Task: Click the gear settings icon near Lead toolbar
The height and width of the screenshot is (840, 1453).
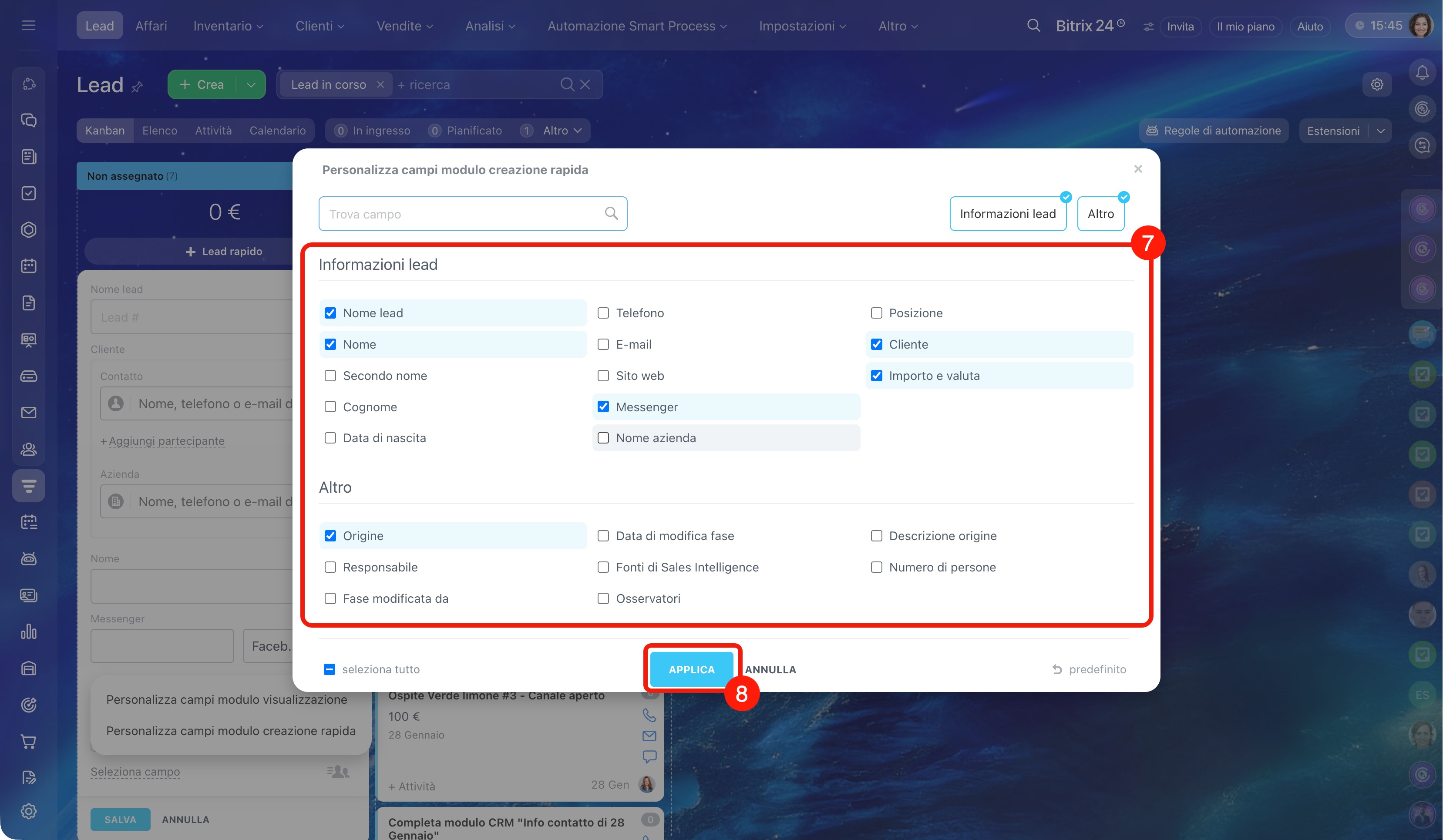Action: pos(1377,85)
